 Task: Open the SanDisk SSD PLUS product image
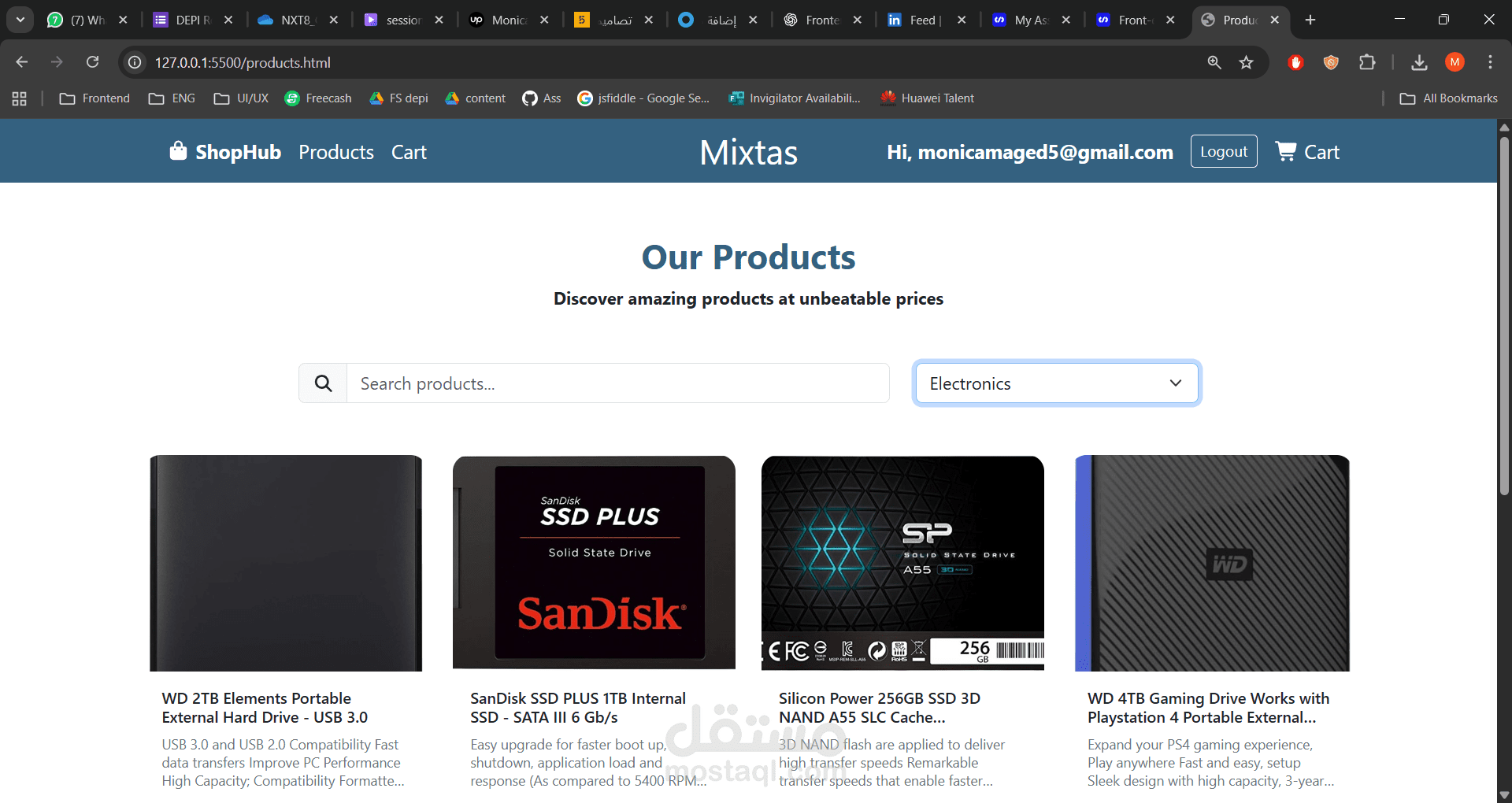point(594,563)
